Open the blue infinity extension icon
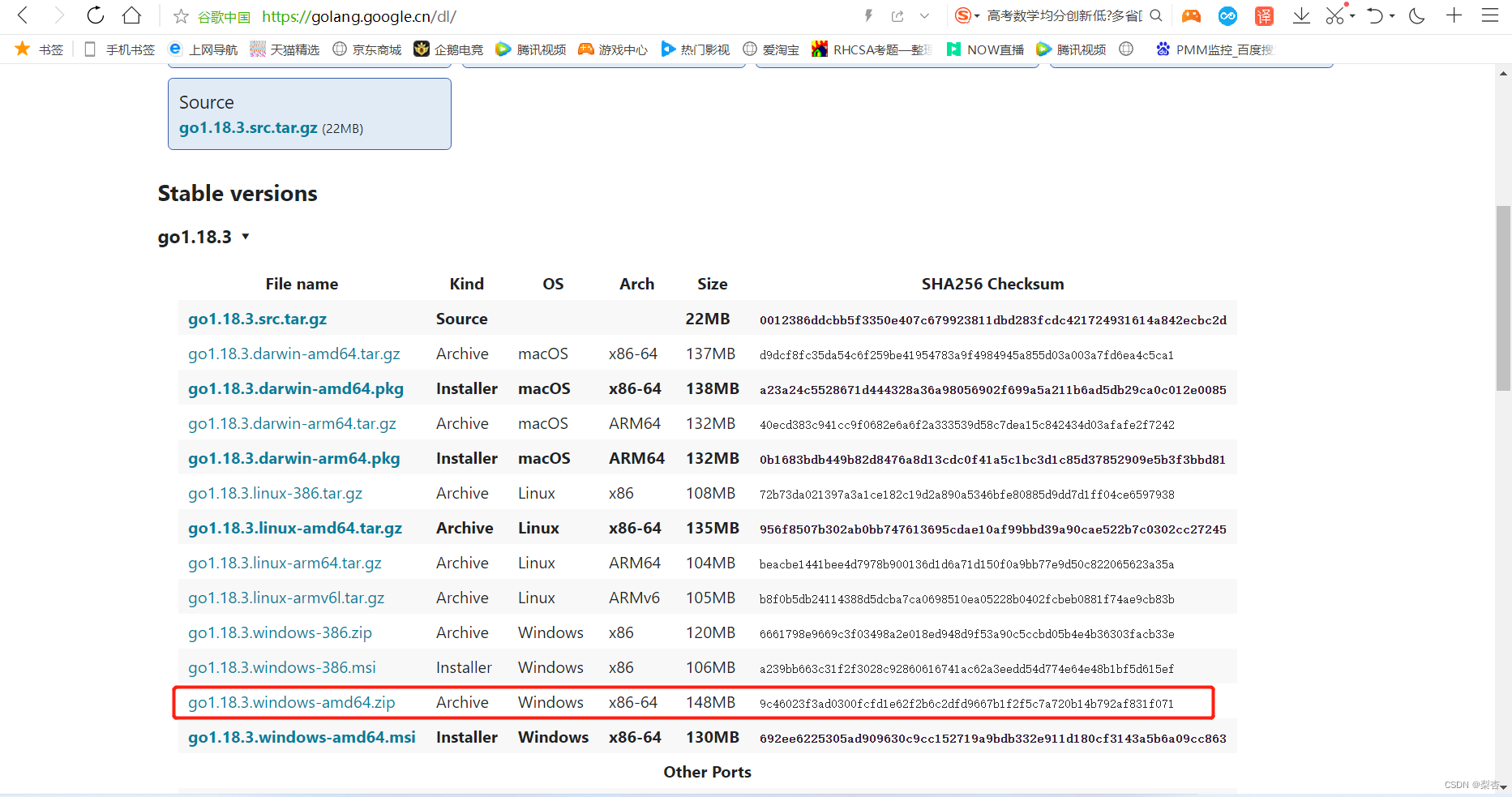The width and height of the screenshot is (1512, 797). [1227, 15]
